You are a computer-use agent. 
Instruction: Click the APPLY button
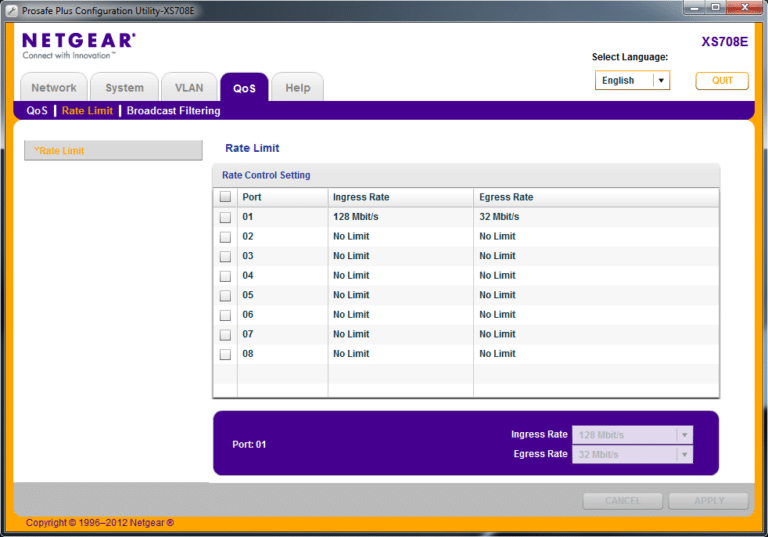[709, 501]
